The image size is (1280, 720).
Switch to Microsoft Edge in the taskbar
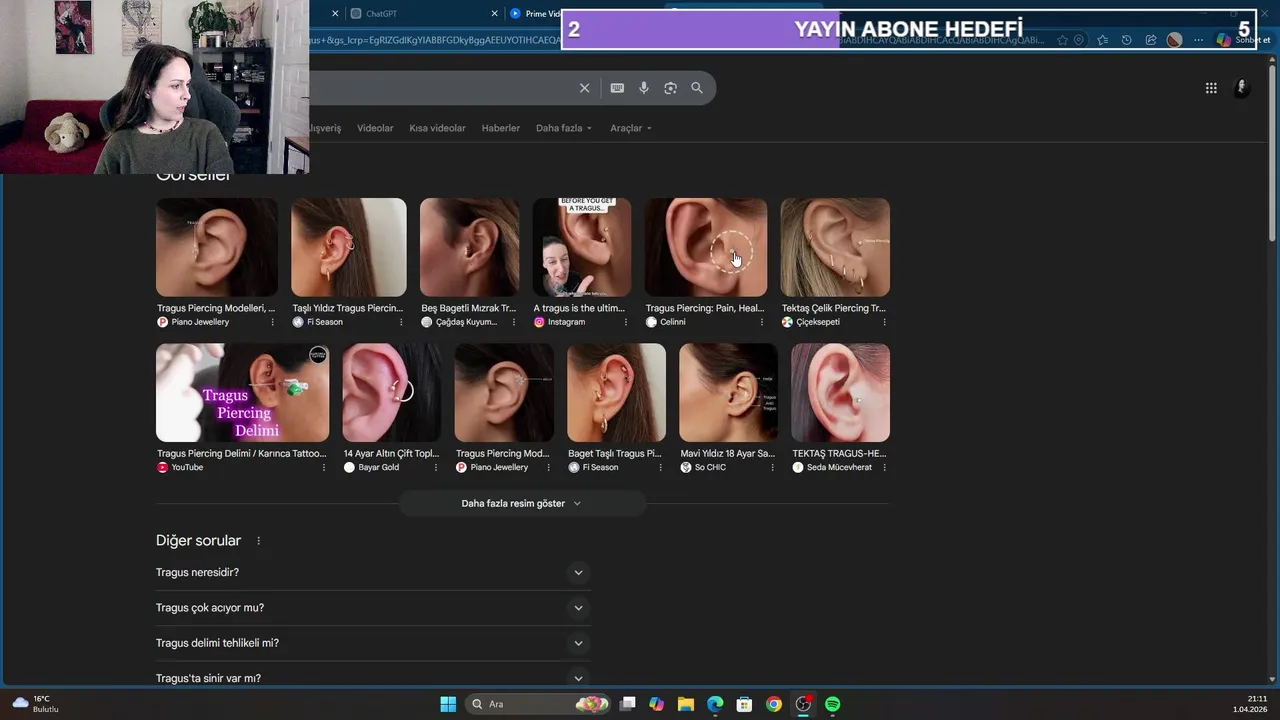click(715, 704)
